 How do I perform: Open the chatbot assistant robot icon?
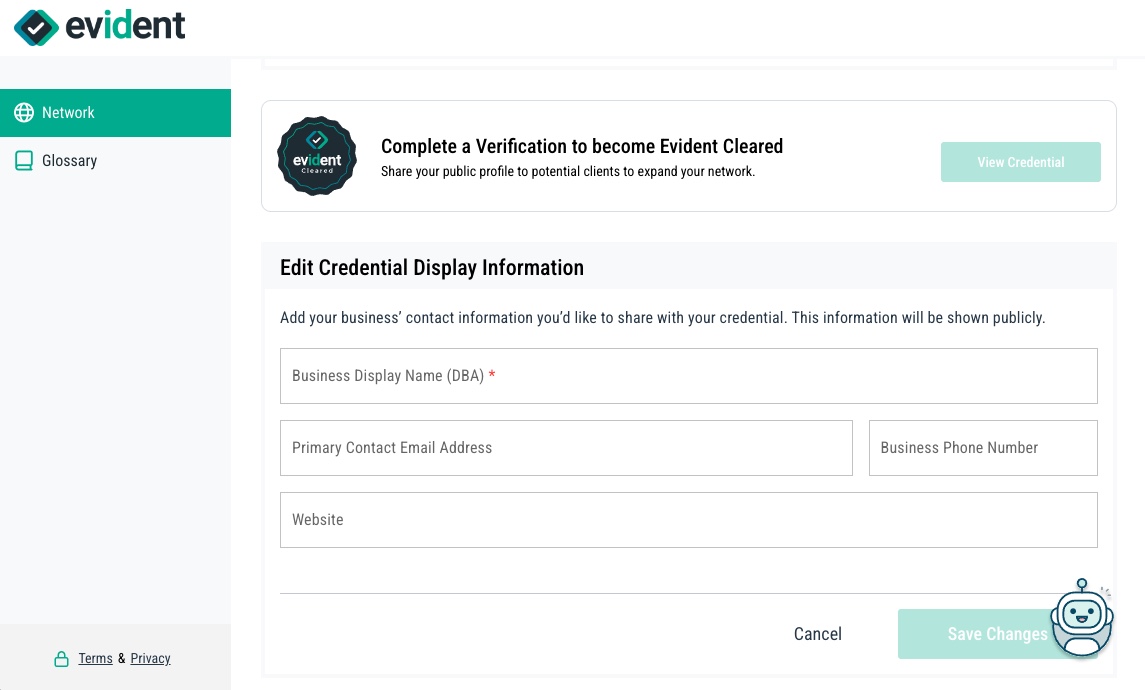click(1082, 620)
